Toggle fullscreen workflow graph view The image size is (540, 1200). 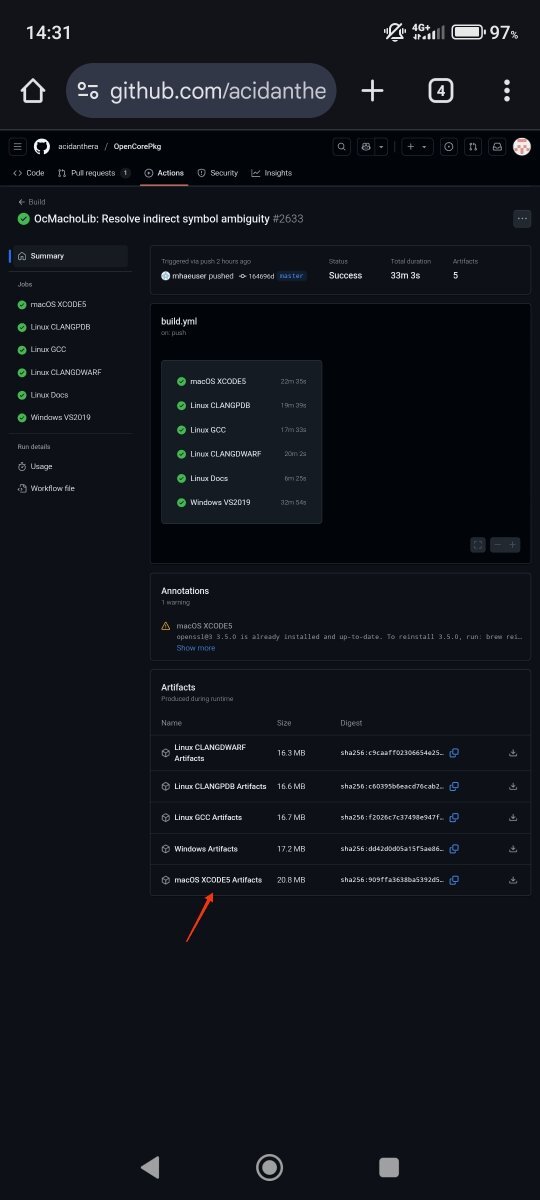coord(478,545)
